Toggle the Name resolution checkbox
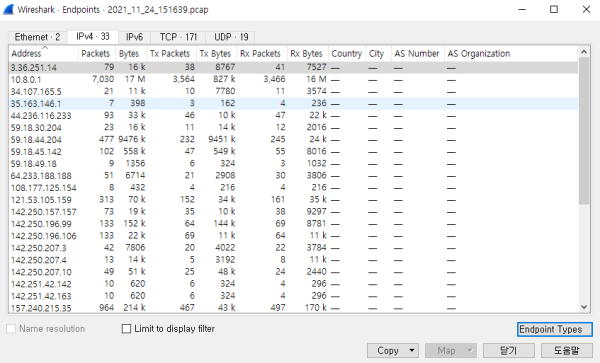 pos(11,329)
